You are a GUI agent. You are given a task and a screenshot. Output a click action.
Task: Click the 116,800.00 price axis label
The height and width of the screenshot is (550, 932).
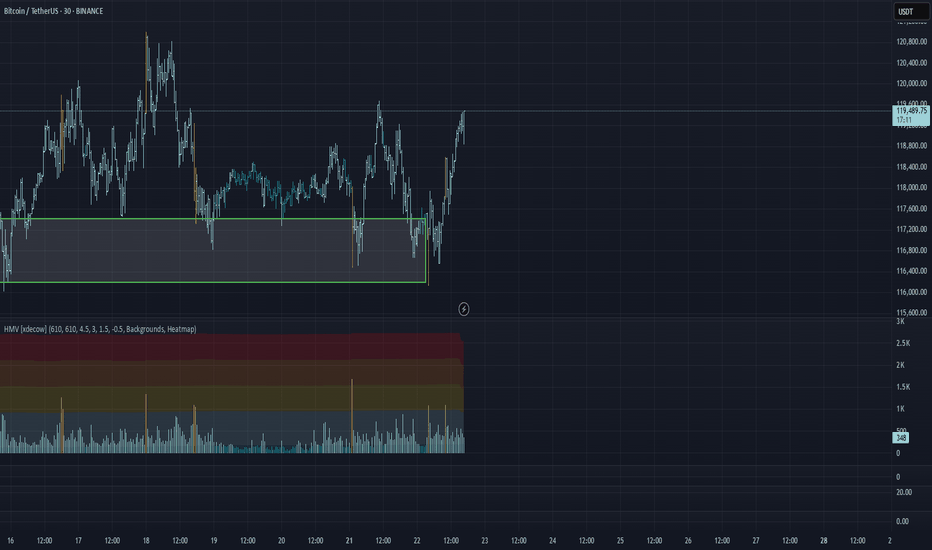[912, 250]
